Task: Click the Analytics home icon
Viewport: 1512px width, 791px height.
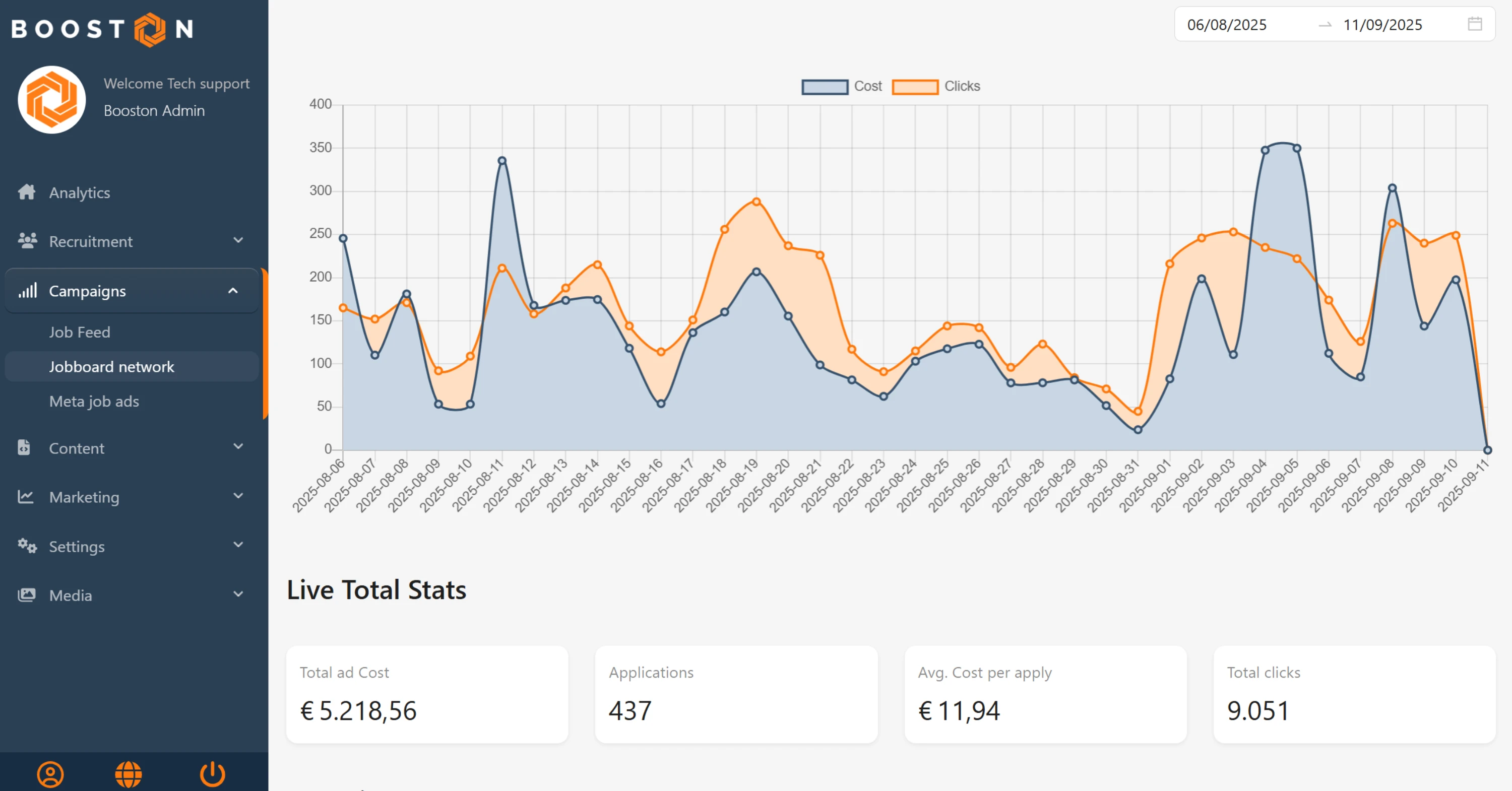Action: (26, 192)
